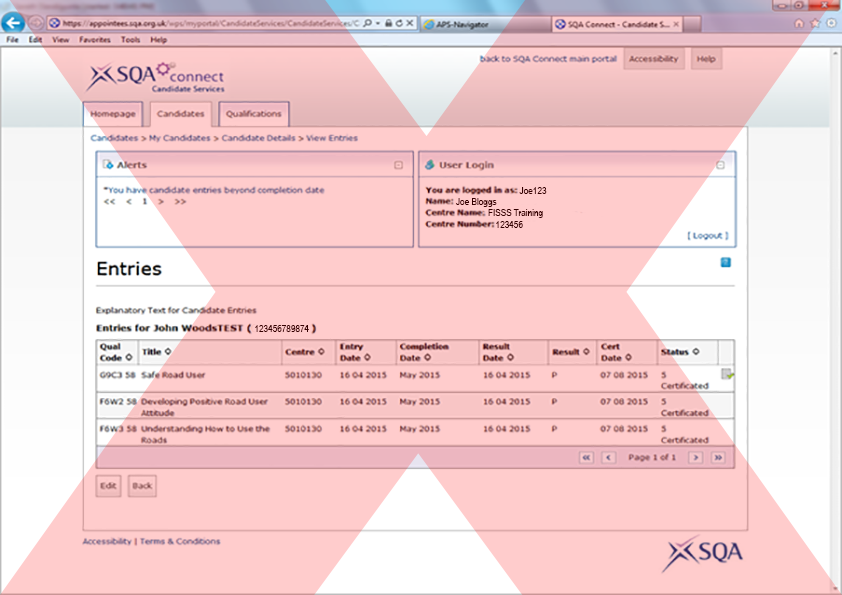Click the refresh icon in address bar
Viewport: 842px width, 595px height.
399,23
